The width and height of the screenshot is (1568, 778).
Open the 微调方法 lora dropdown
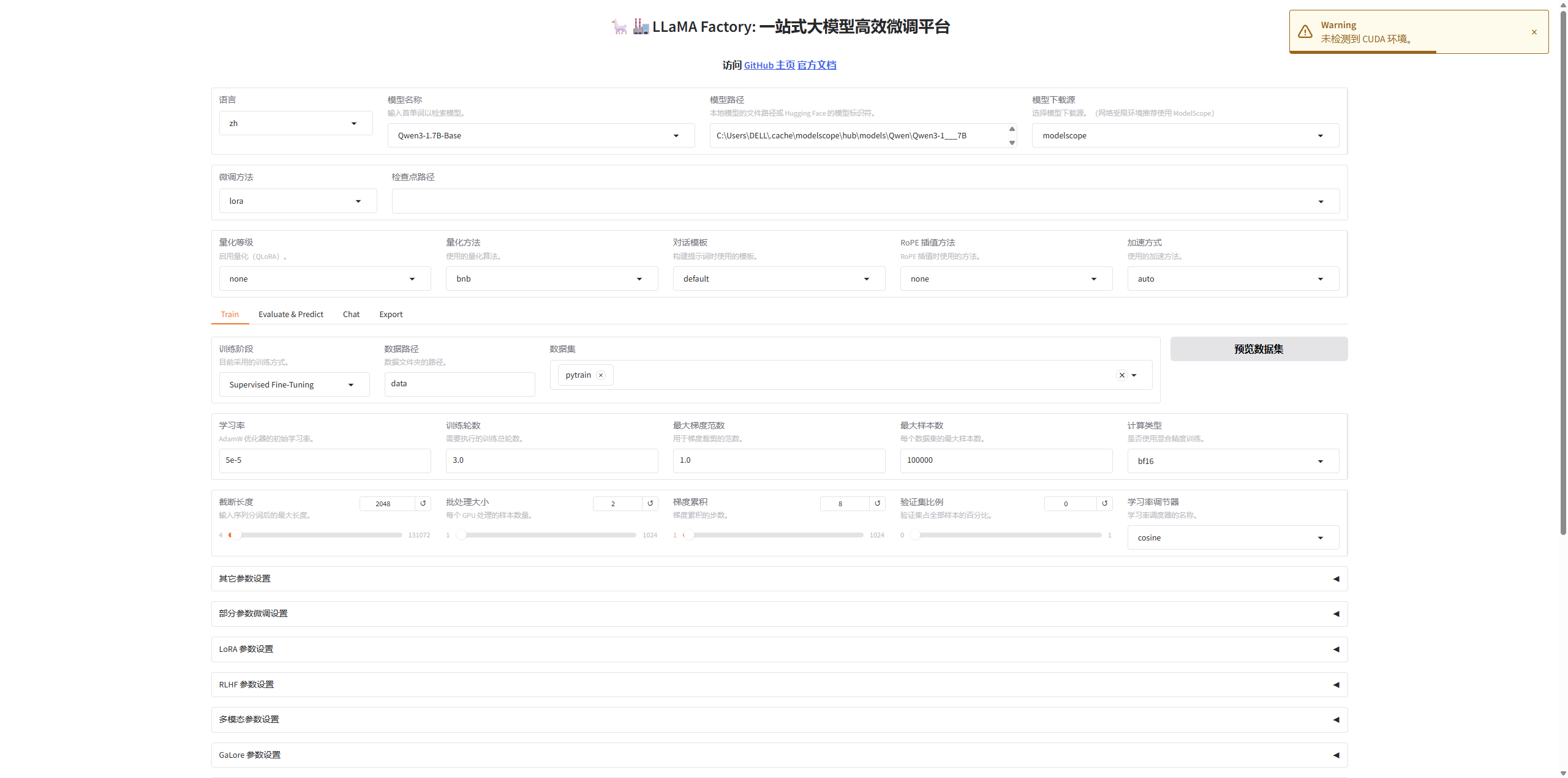coord(297,201)
